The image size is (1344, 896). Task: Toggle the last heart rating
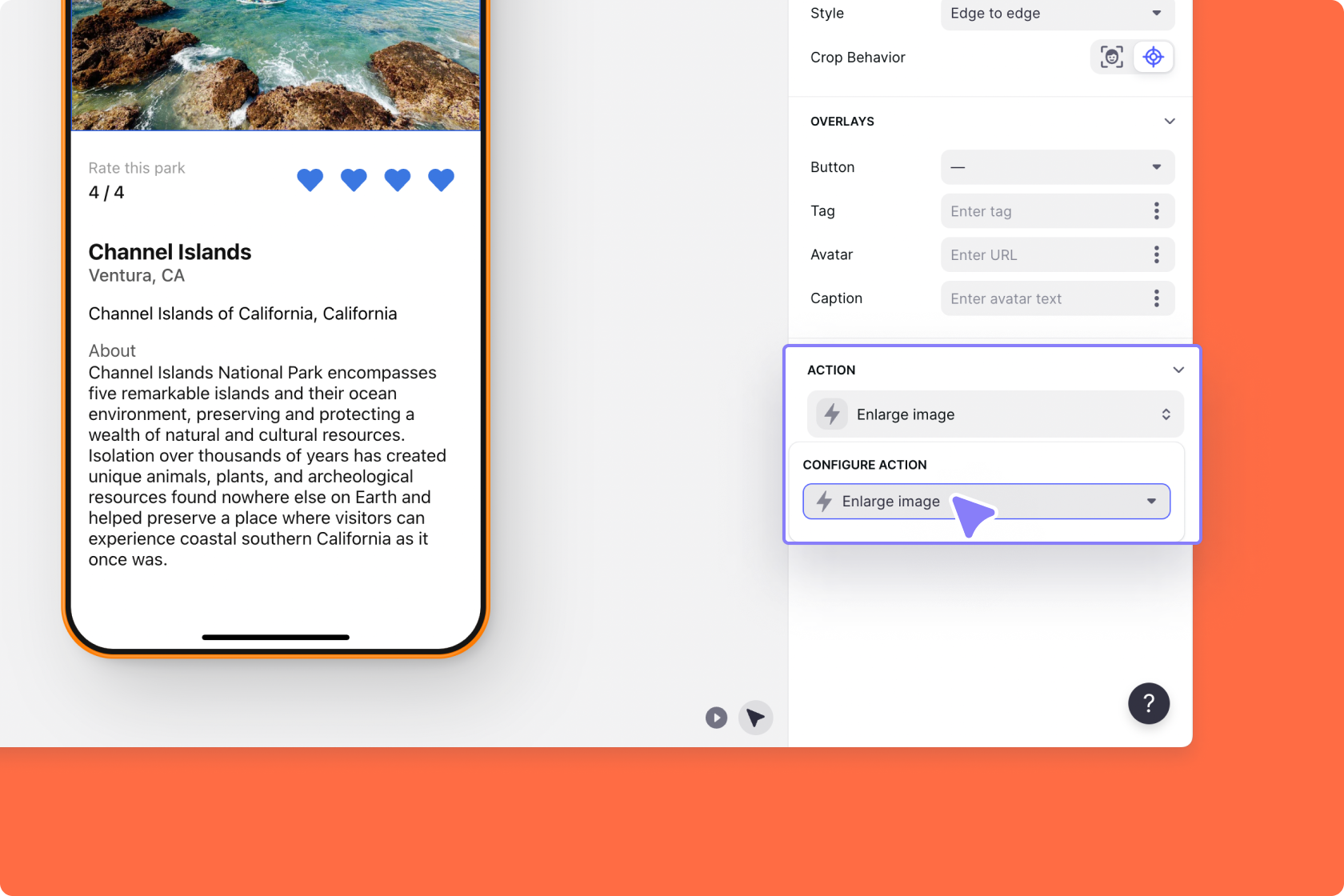[x=441, y=179]
